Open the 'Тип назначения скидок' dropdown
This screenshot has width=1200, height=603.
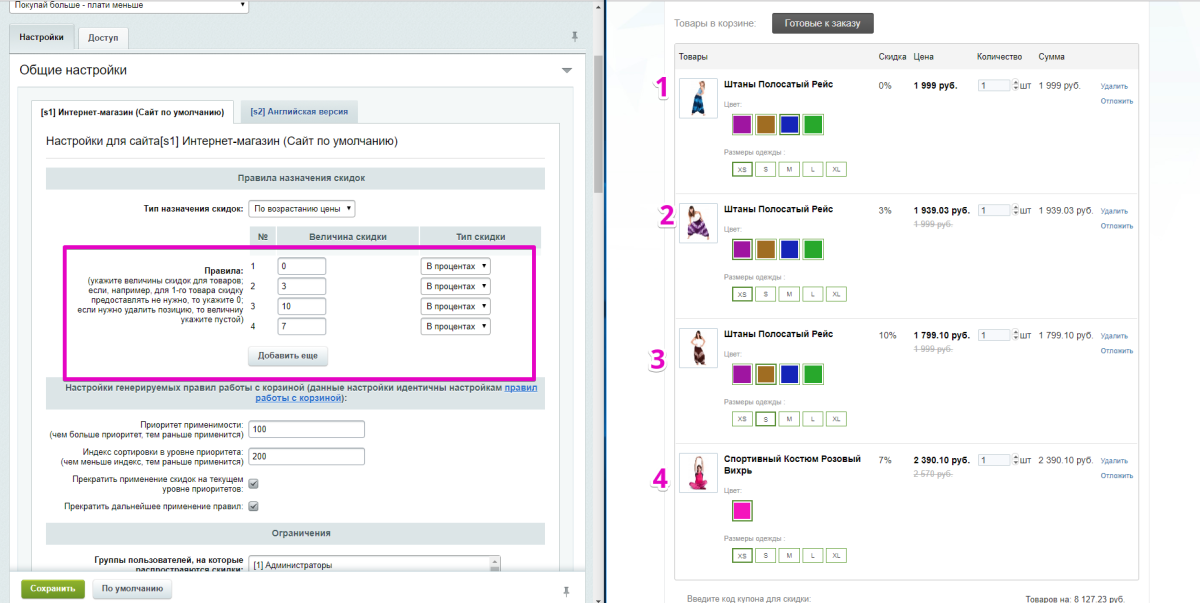(301, 209)
